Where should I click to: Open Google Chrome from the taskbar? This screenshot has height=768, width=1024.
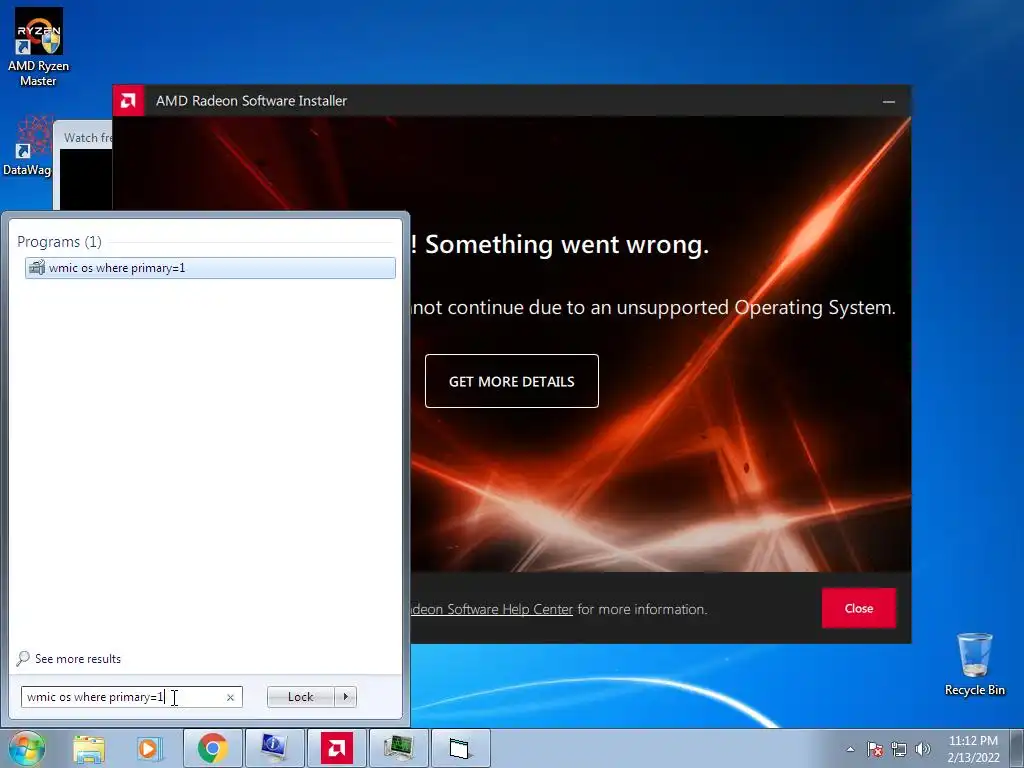212,748
